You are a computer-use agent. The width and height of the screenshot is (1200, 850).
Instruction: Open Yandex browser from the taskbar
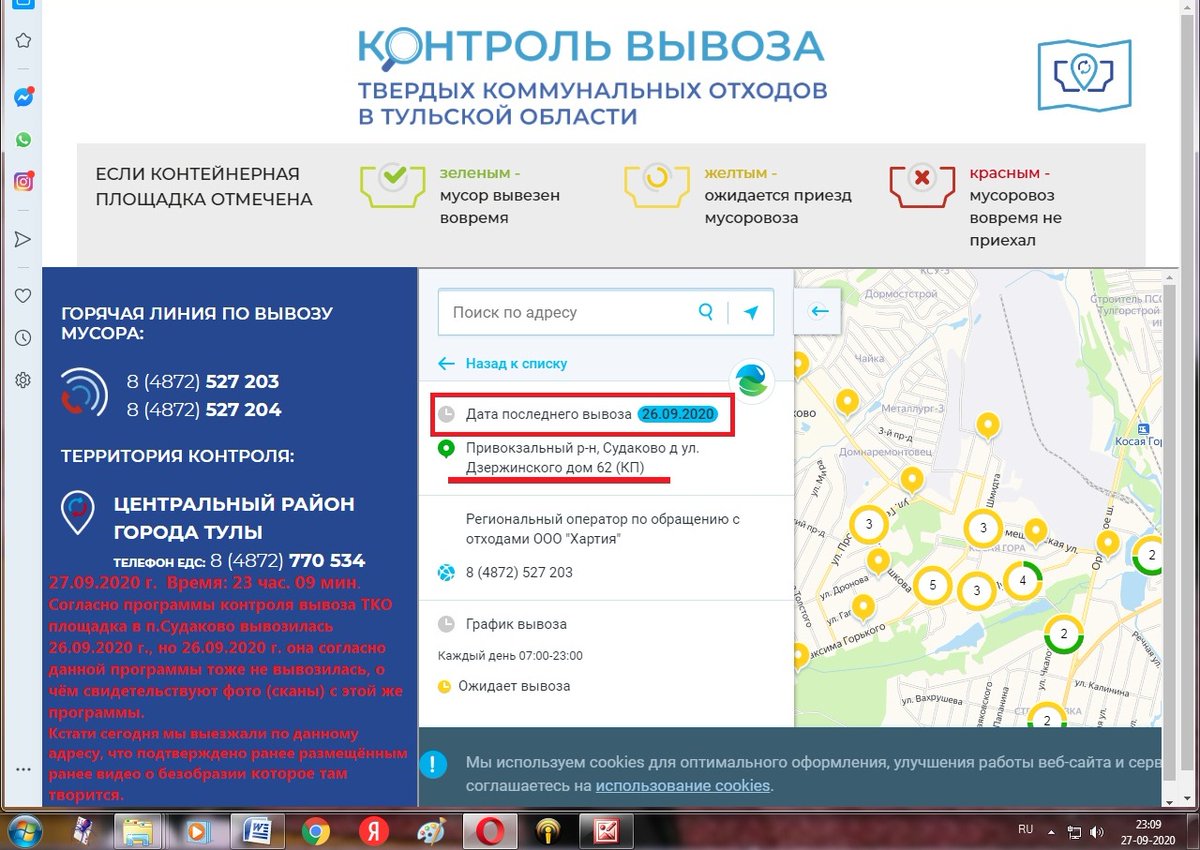[x=375, y=831]
